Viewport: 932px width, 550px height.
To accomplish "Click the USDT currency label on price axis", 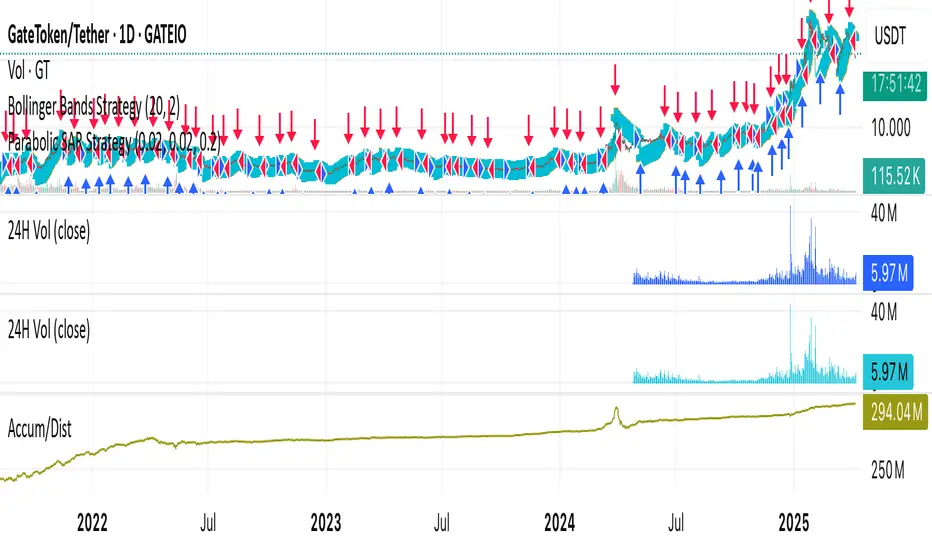I will tap(890, 36).
